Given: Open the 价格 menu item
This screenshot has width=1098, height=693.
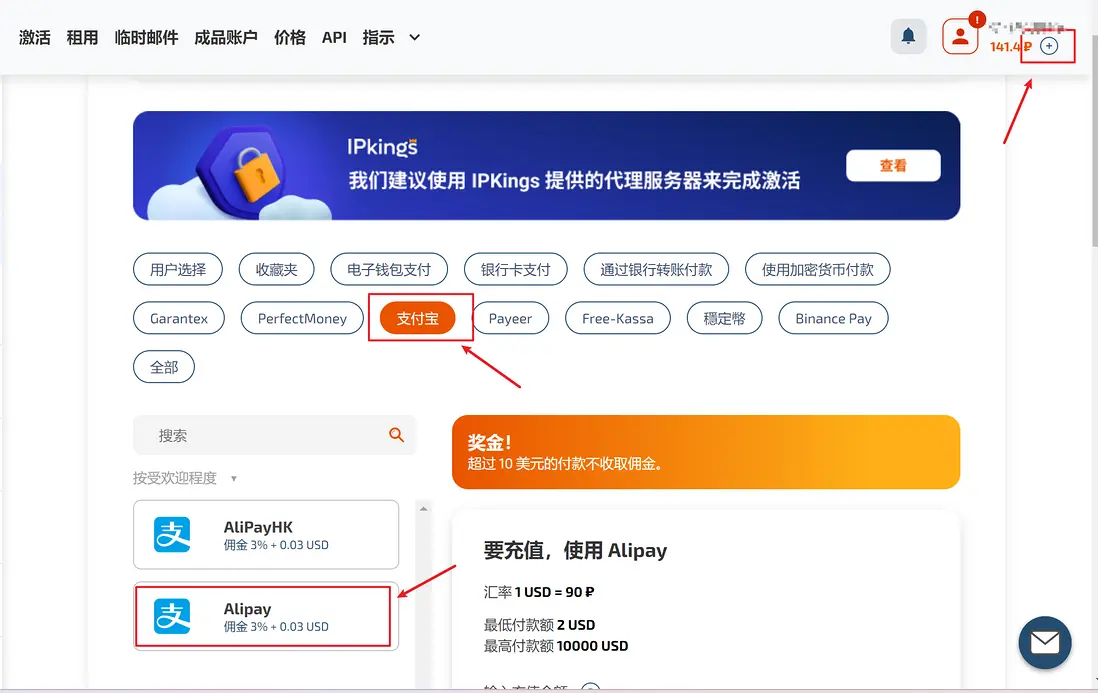Looking at the screenshot, I should 290,38.
